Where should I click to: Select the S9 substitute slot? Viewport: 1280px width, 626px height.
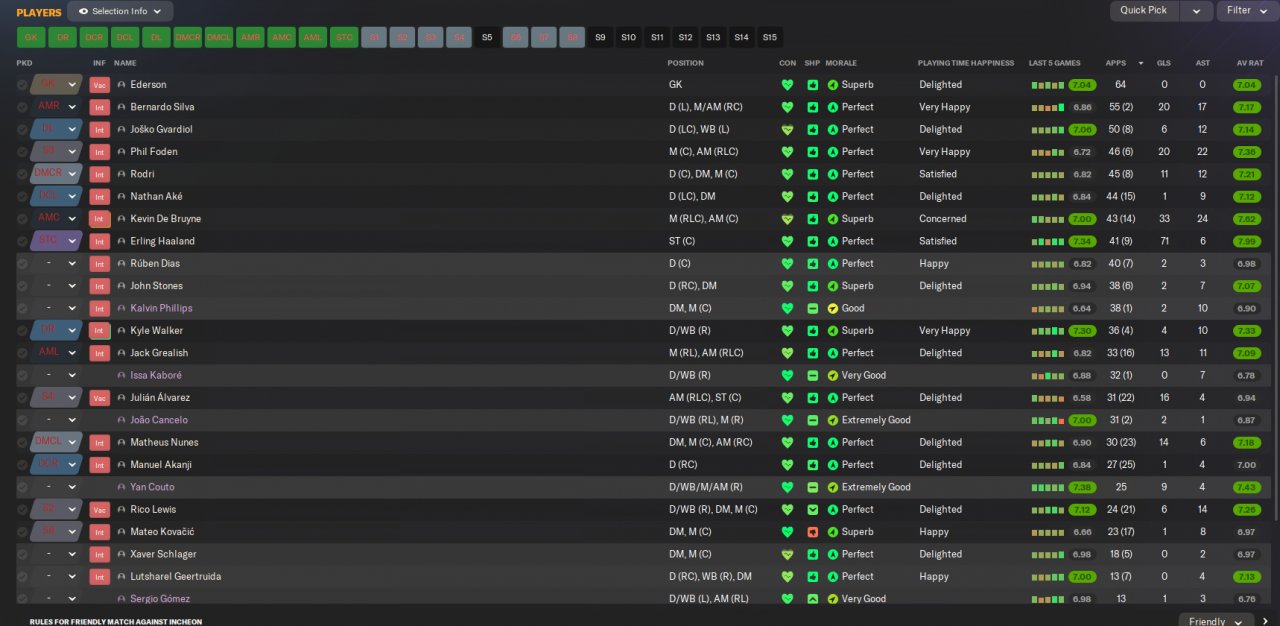click(600, 37)
